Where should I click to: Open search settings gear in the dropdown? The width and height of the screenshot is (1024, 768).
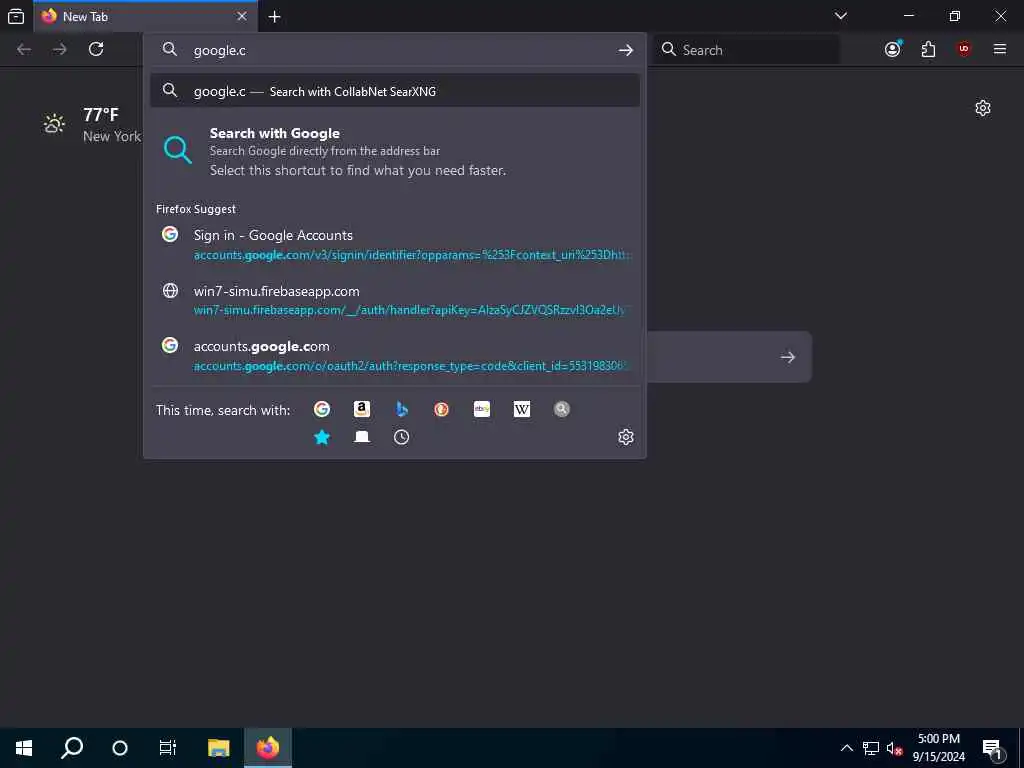click(626, 437)
